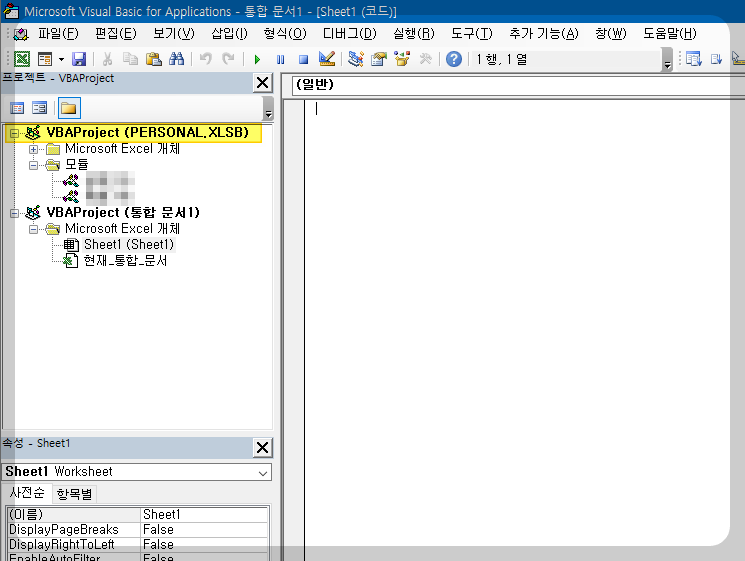The width and height of the screenshot is (745, 561).
Task: Click the Cut scissors icon
Action: pos(107,59)
